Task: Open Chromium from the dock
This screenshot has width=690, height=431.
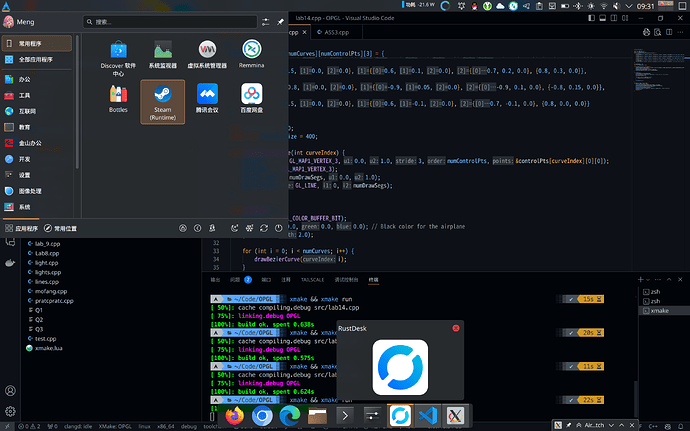Action: click(262, 416)
